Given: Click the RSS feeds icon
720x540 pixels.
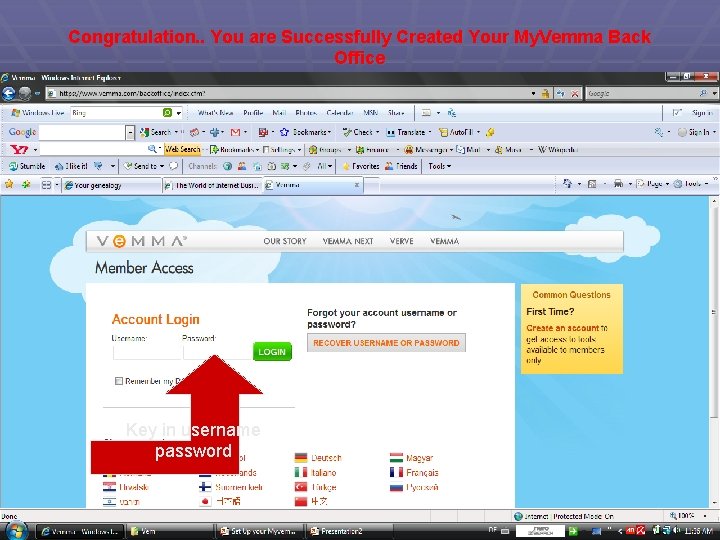Looking at the screenshot, I should tap(592, 184).
